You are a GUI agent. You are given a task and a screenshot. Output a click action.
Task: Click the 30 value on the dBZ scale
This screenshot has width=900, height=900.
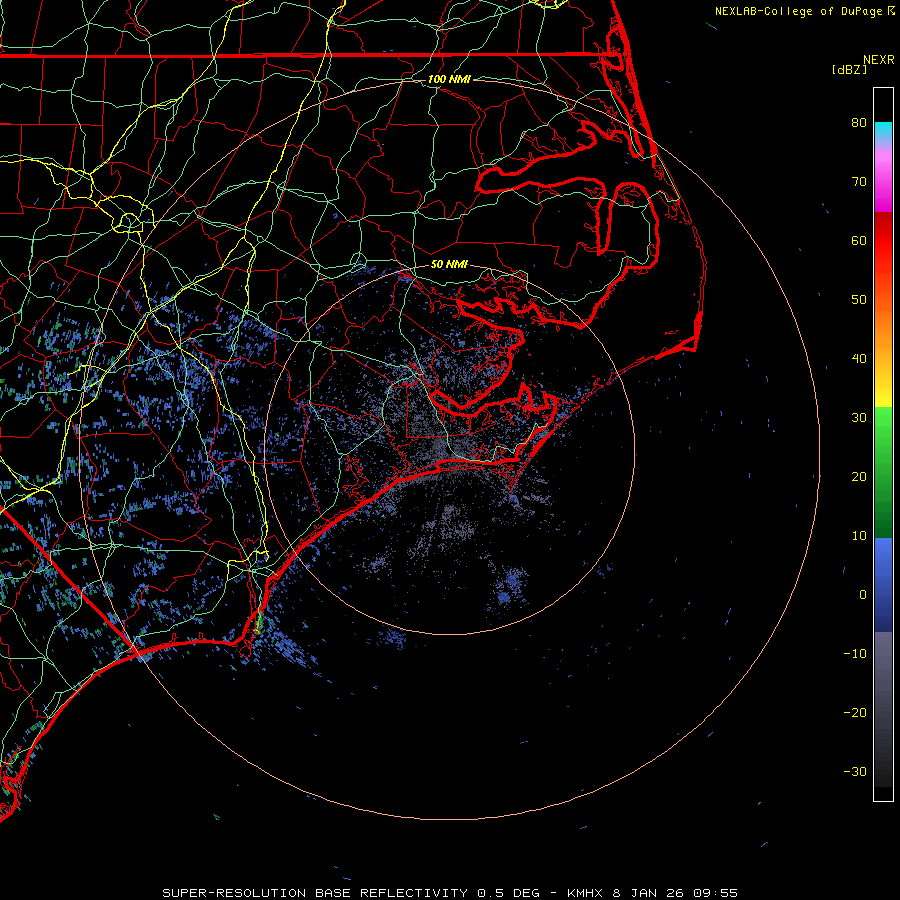click(x=859, y=417)
